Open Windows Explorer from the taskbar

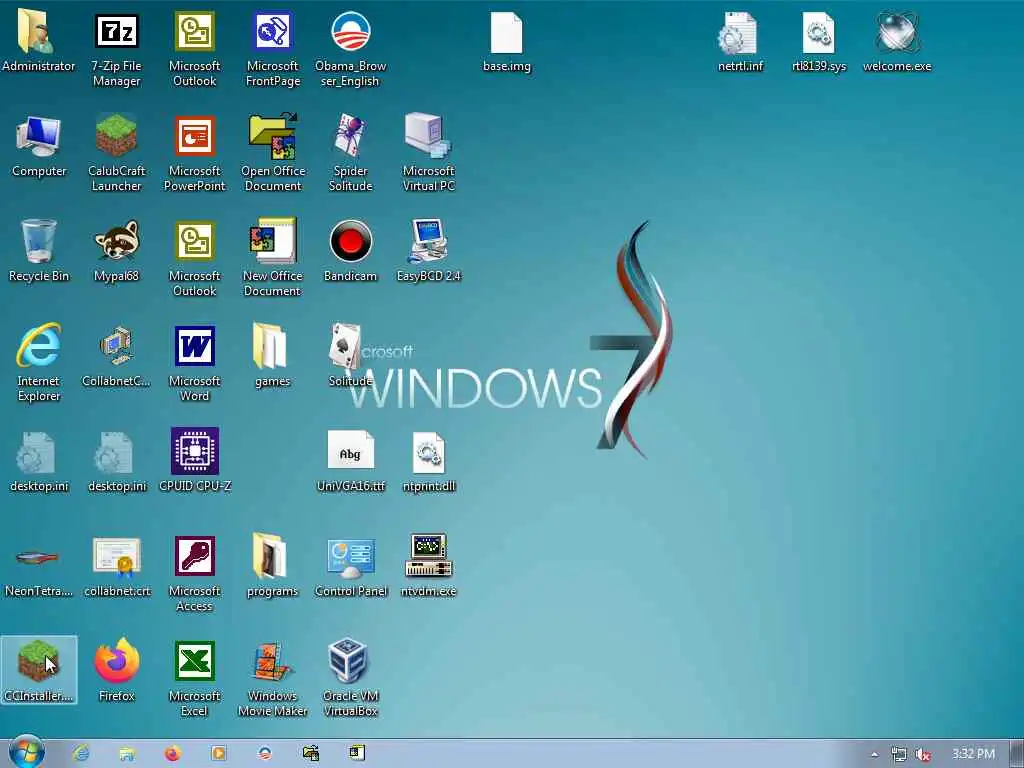(x=127, y=754)
